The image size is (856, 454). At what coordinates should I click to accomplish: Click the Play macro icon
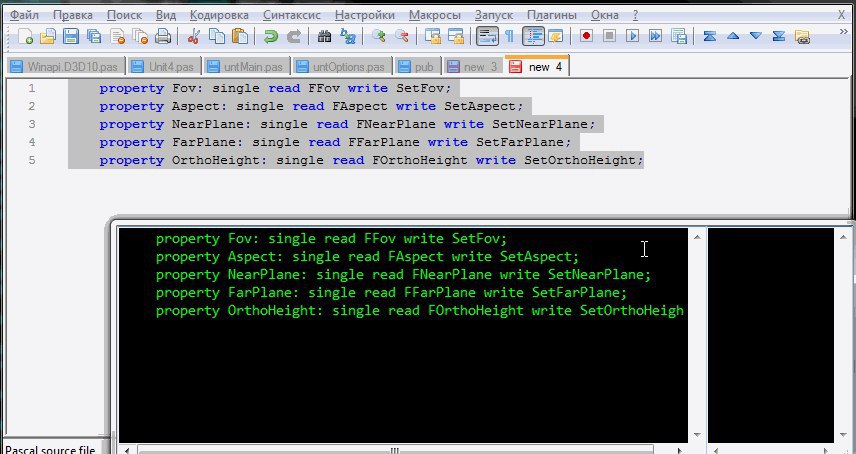pos(632,37)
